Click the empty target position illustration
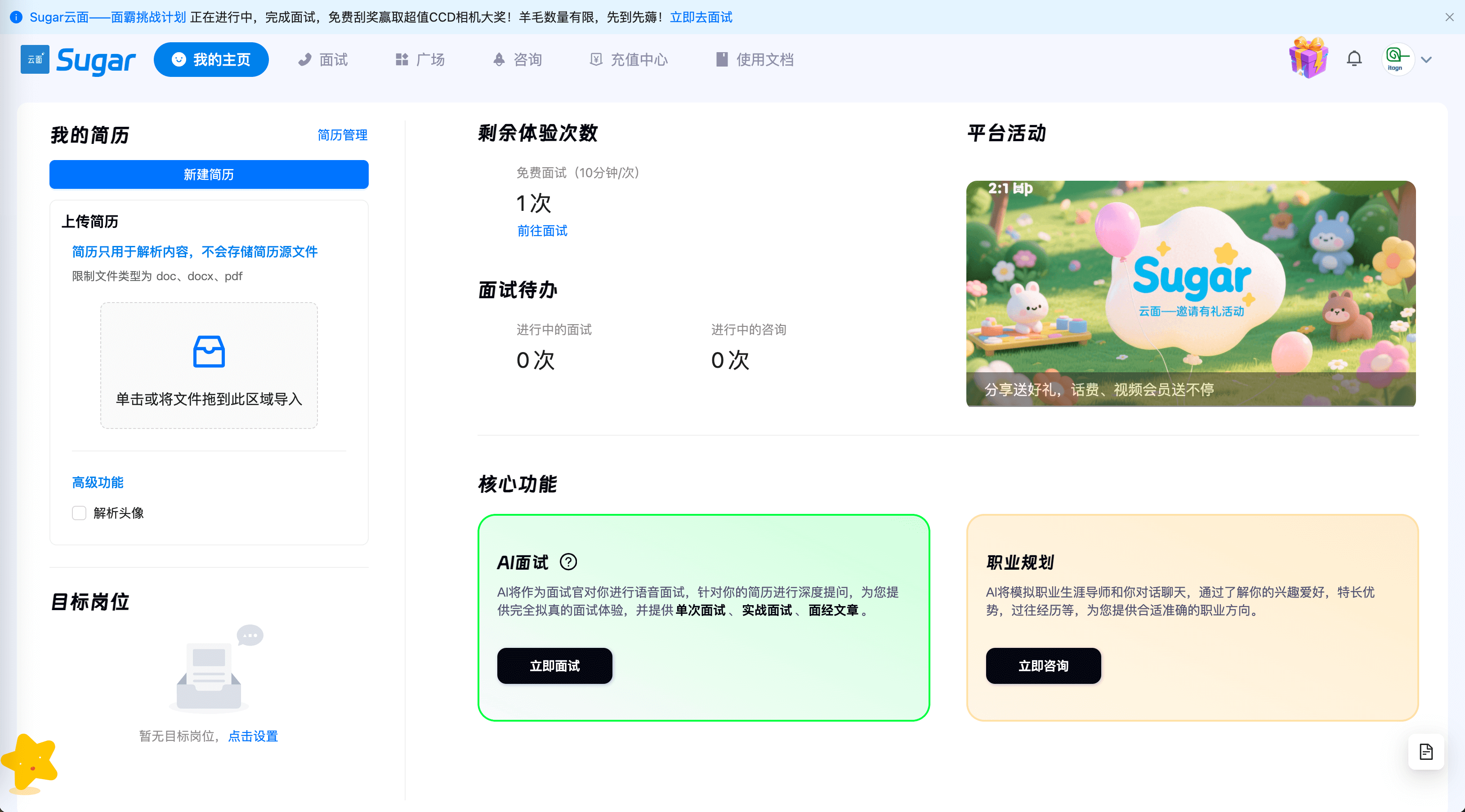This screenshot has height=812, width=1465. [216, 669]
